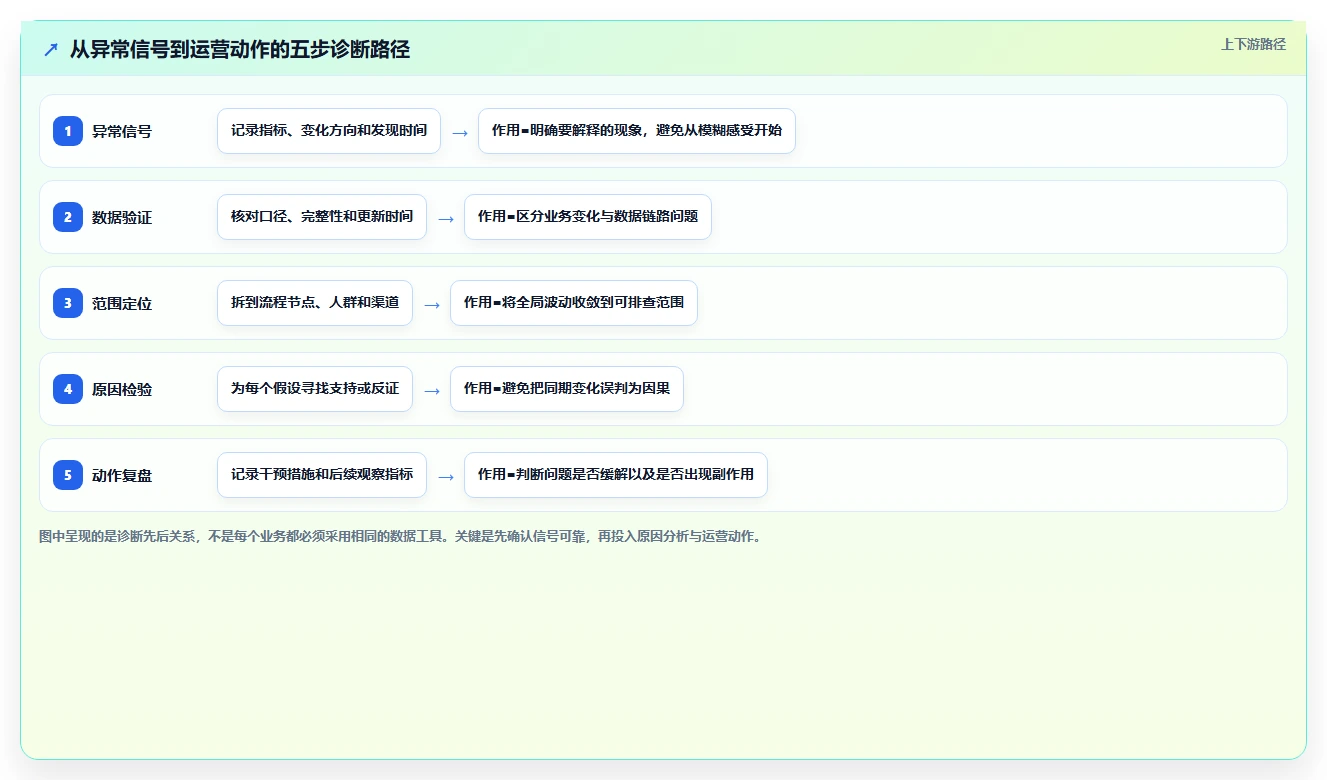Viewport: 1327px width, 780px height.
Task: Click the 作用=判断问题是否缓解 result box
Action: [x=616, y=475]
